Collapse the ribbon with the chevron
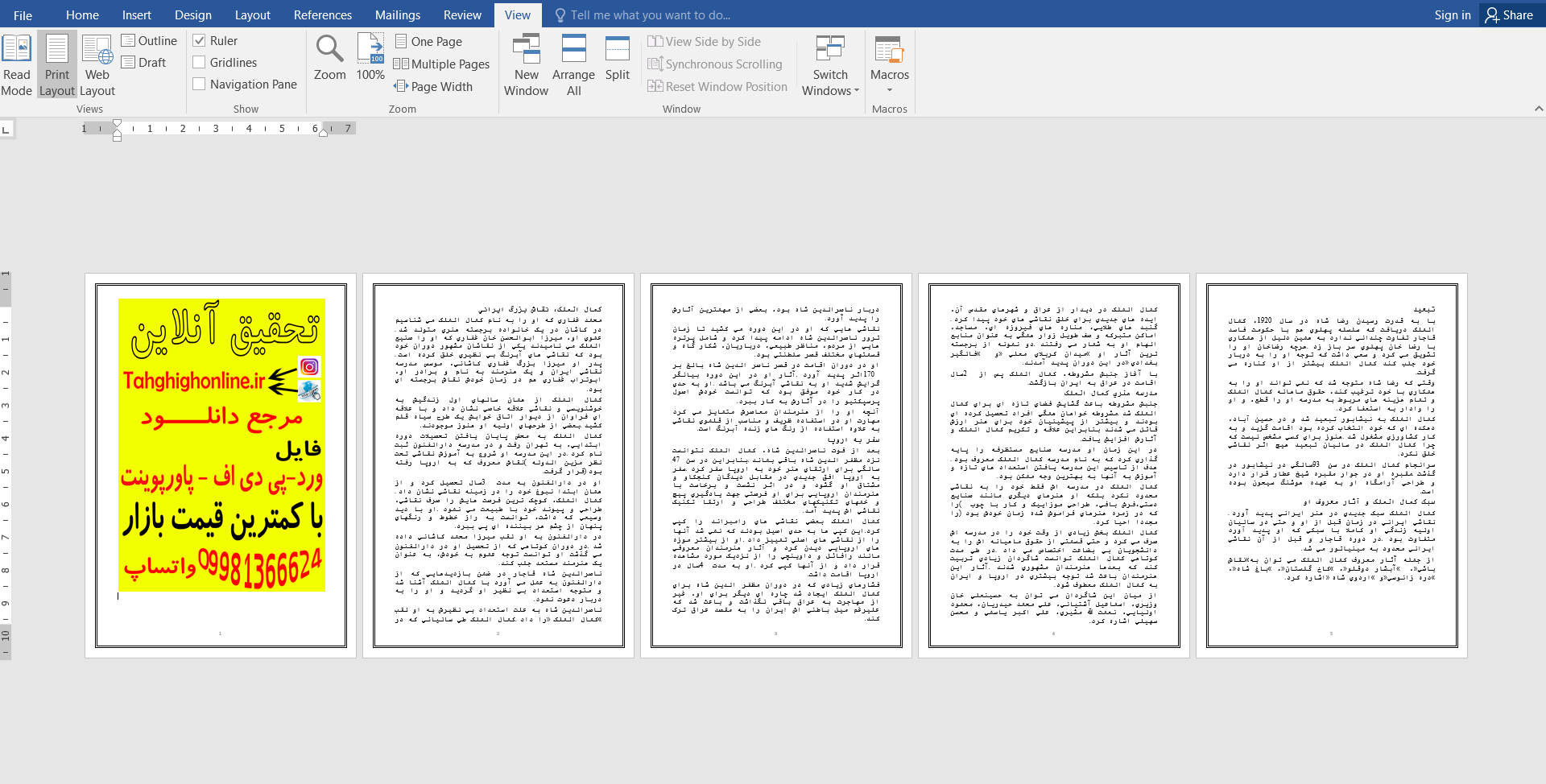The width and height of the screenshot is (1546, 784). coord(1538,109)
